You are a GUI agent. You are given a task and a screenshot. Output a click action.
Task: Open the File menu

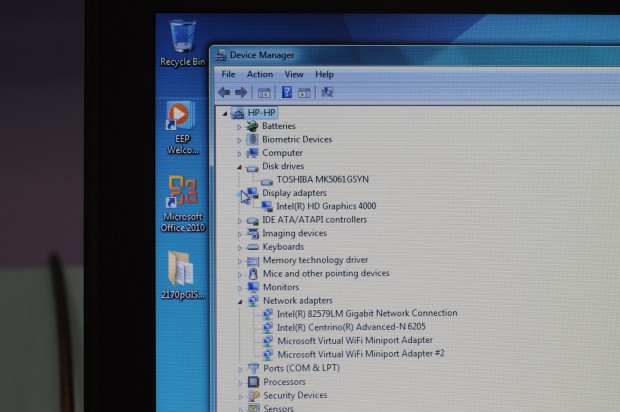228,74
